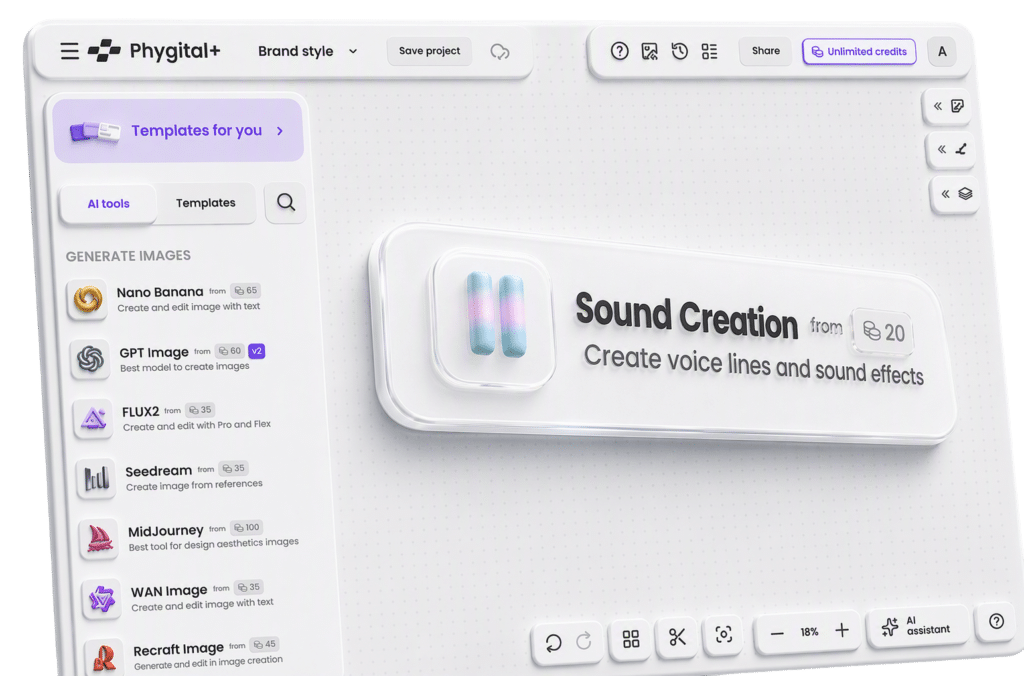Open the grid list view icon in top bar

click(x=709, y=52)
